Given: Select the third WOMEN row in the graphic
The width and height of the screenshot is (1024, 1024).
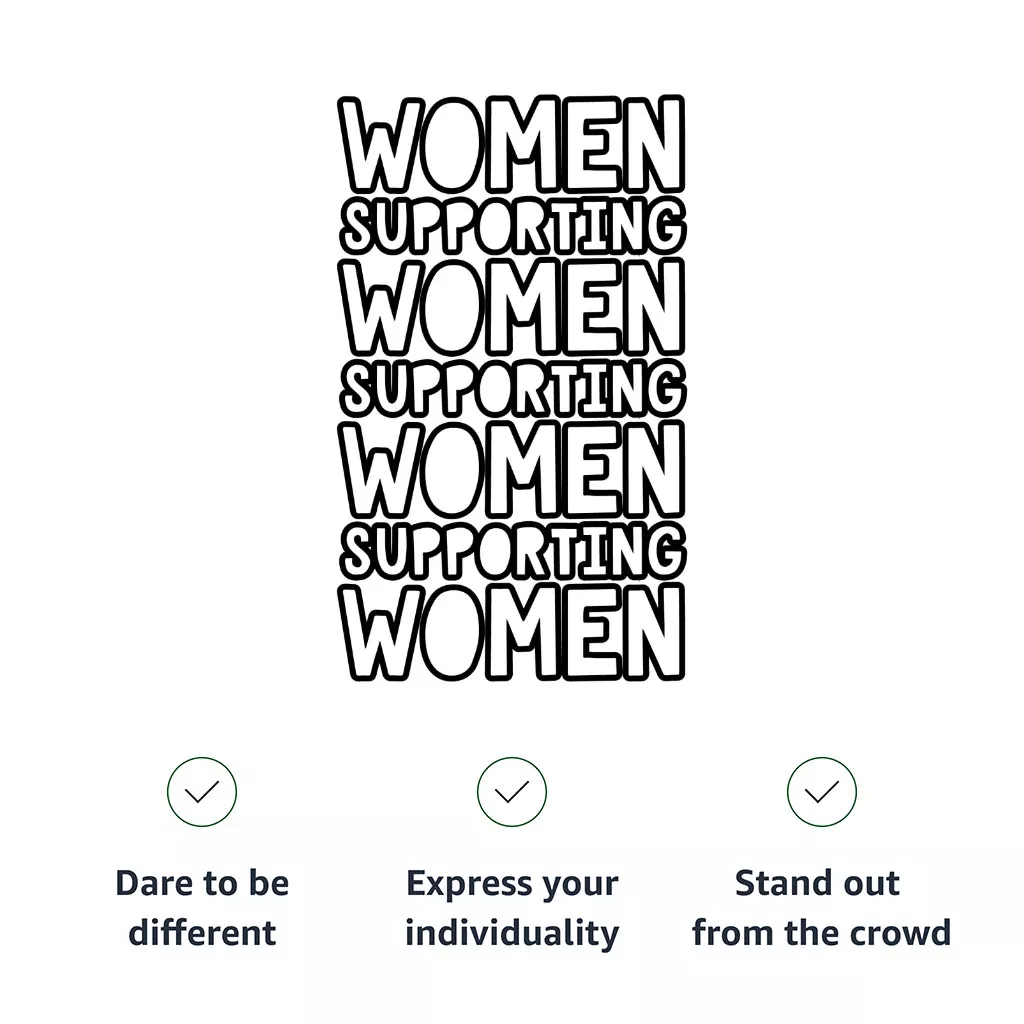Looking at the screenshot, I should [511, 470].
